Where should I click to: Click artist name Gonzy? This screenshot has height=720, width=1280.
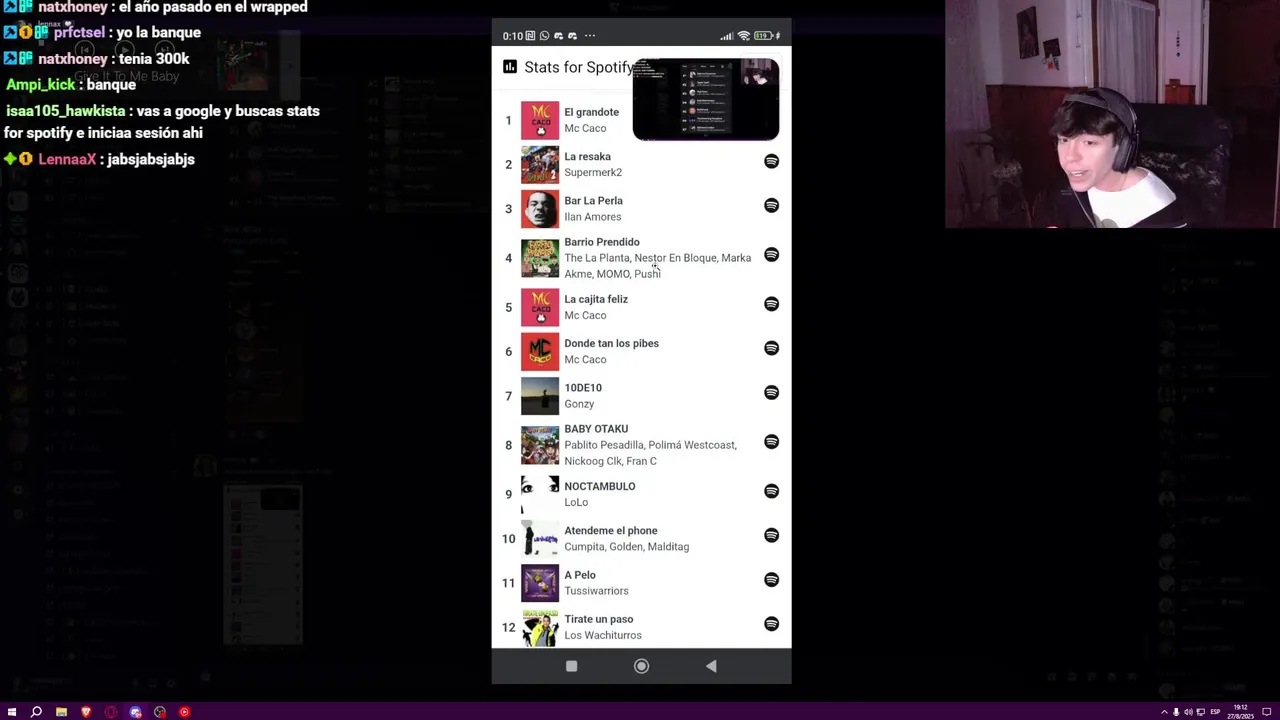click(x=579, y=404)
